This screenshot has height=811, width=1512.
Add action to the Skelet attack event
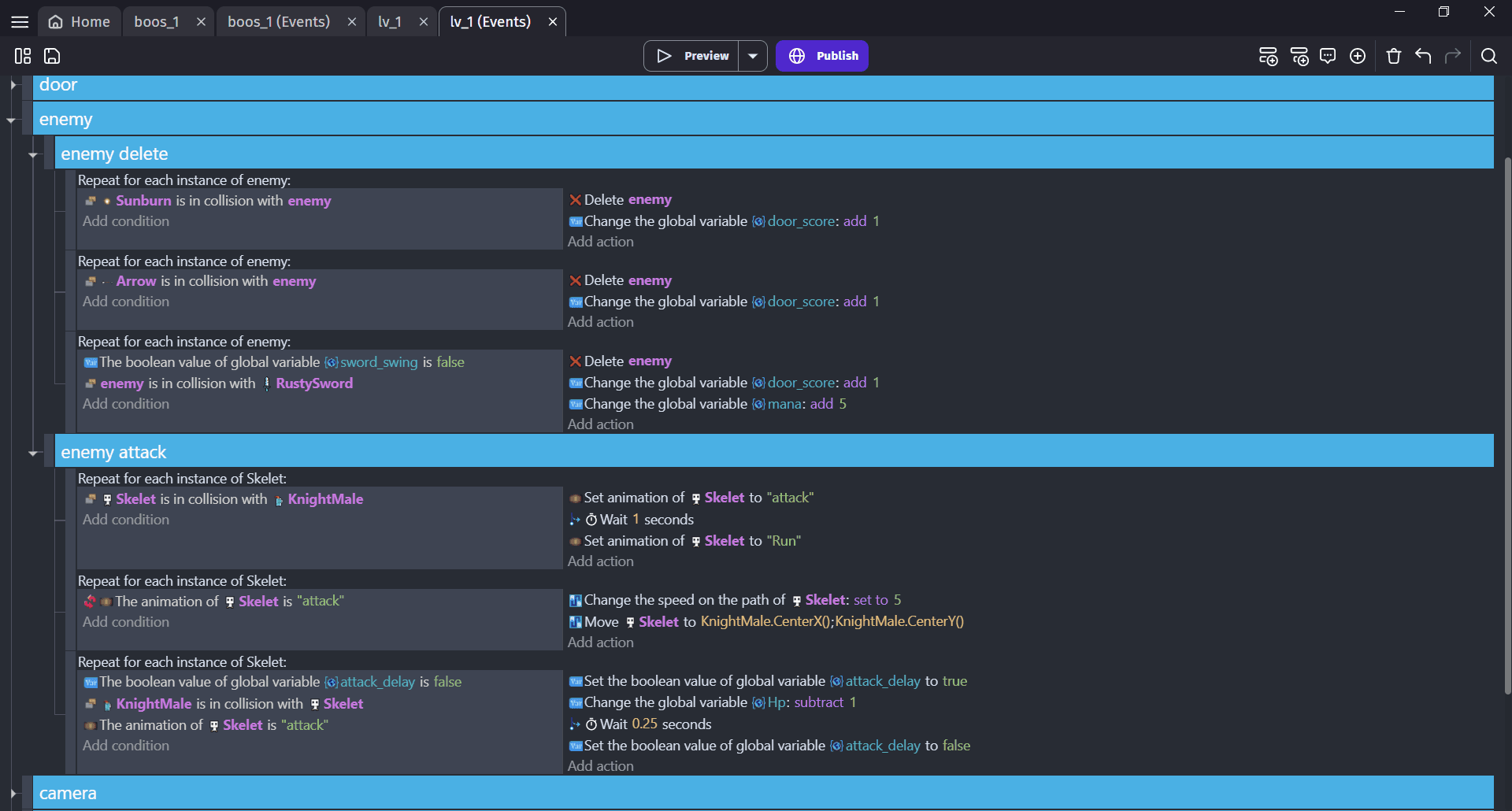[600, 561]
